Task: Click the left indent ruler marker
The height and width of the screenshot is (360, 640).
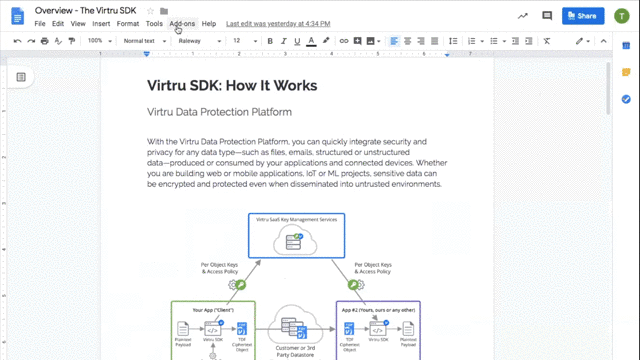Action: pos(147,54)
